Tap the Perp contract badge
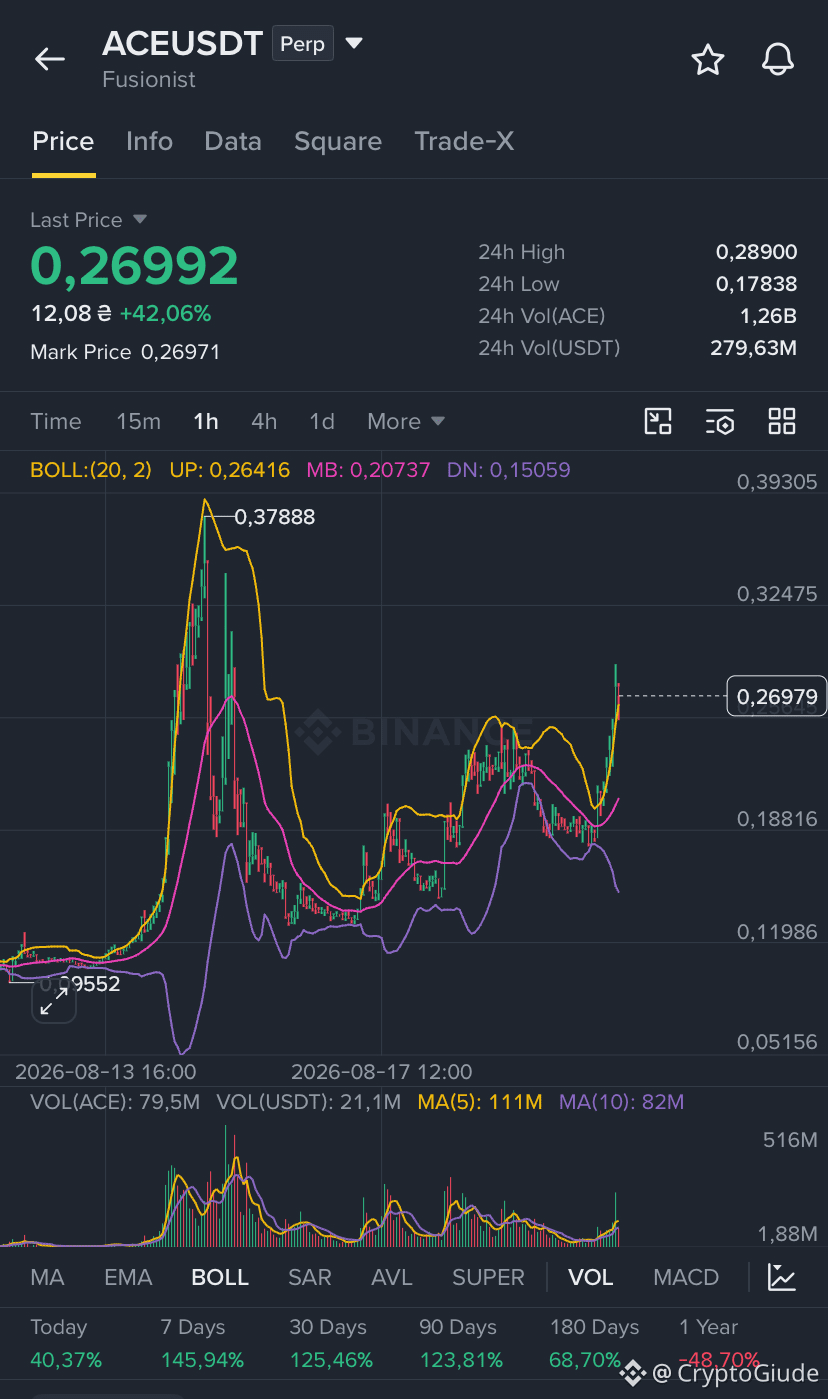The image size is (828, 1399). [x=303, y=44]
